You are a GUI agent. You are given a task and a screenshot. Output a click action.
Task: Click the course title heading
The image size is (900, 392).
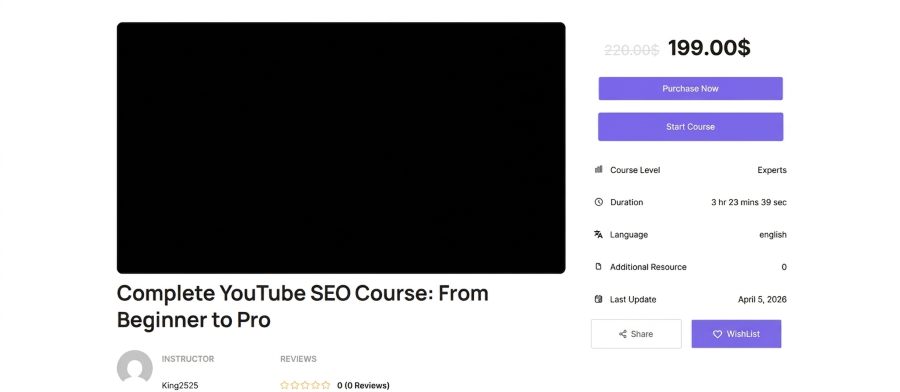[302, 306]
